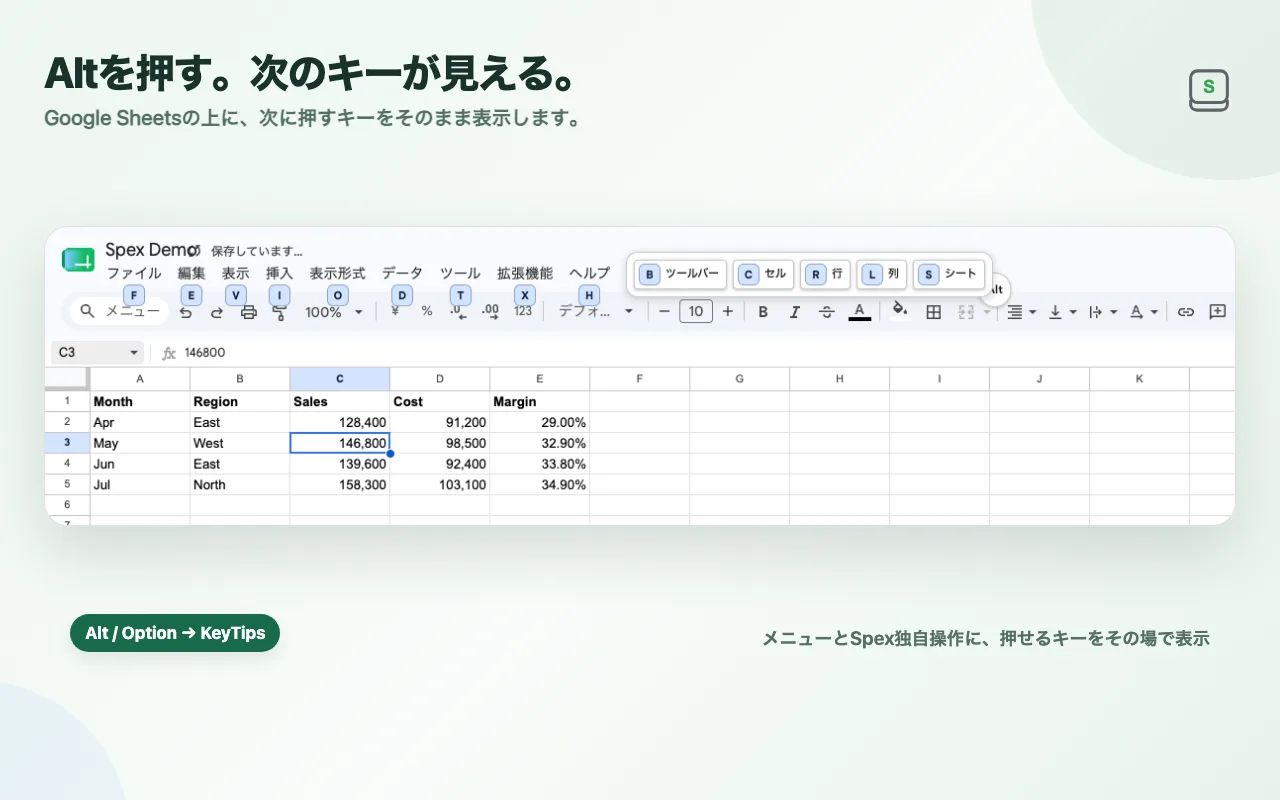Expand the C3 name box dropdown
The width and height of the screenshot is (1280, 800).
tap(134, 353)
